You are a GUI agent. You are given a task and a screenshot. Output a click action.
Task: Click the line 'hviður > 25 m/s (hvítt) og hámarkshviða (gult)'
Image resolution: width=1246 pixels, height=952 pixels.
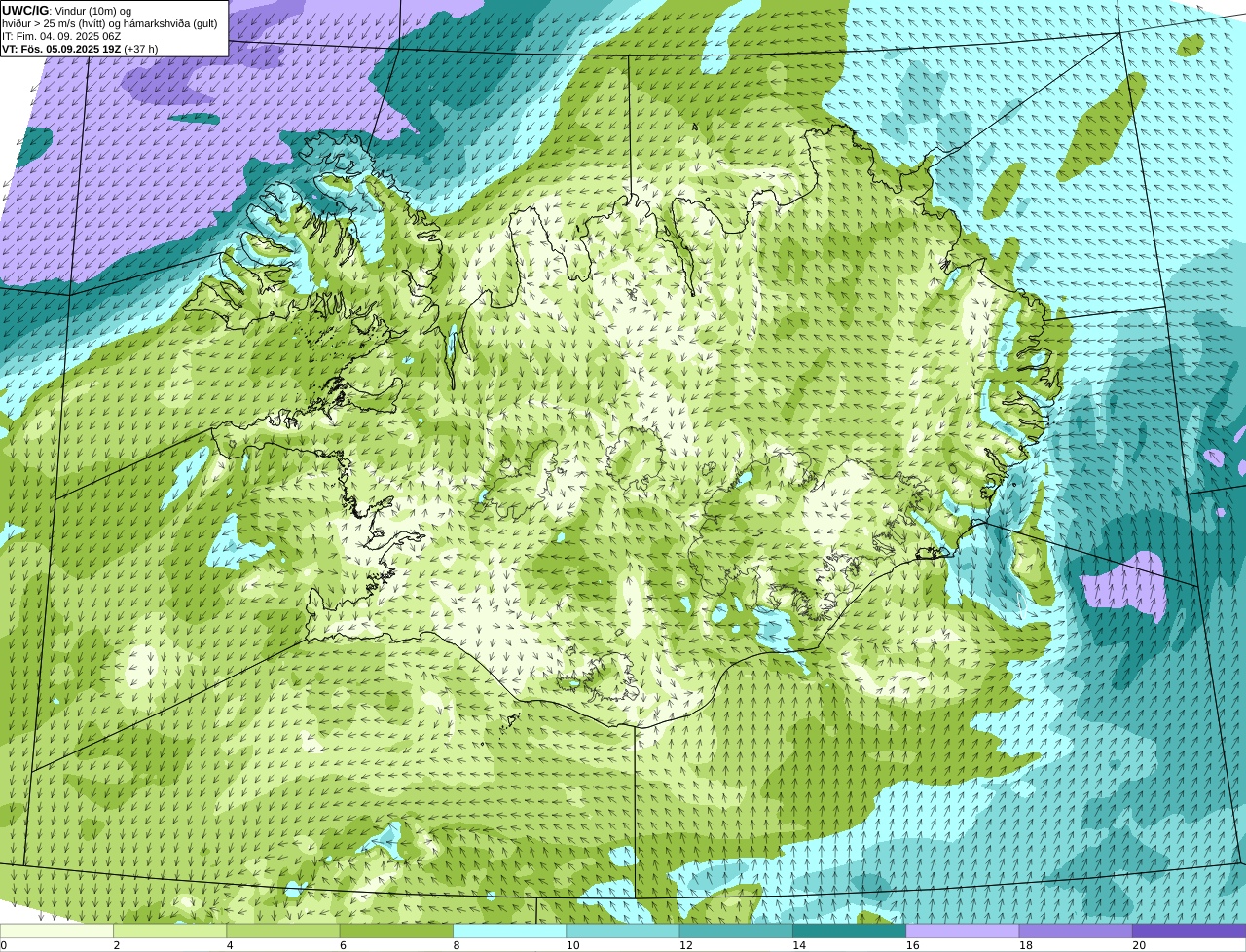click(110, 22)
